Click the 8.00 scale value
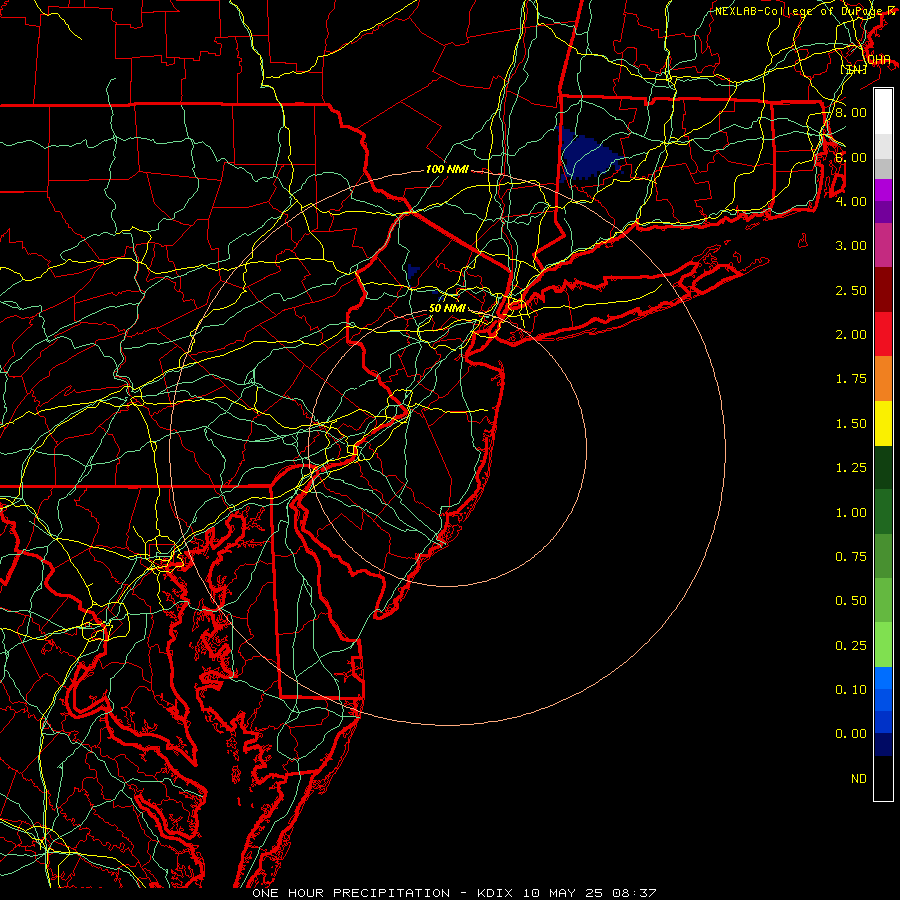Viewport: 900px width, 900px height. [851, 112]
